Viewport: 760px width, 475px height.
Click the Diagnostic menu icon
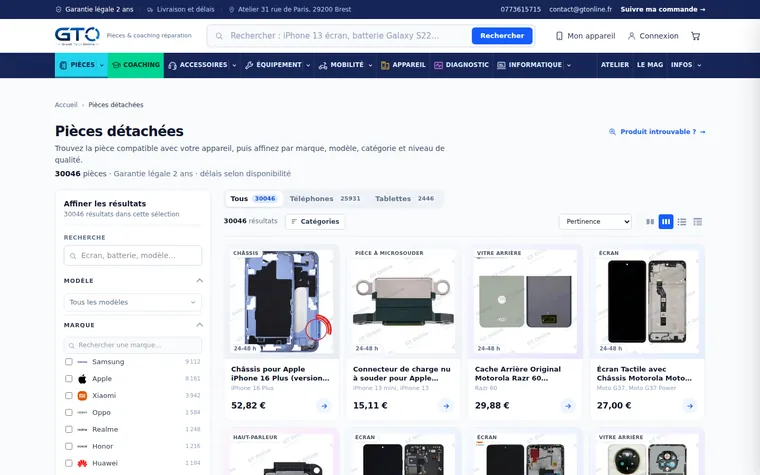[x=438, y=65]
